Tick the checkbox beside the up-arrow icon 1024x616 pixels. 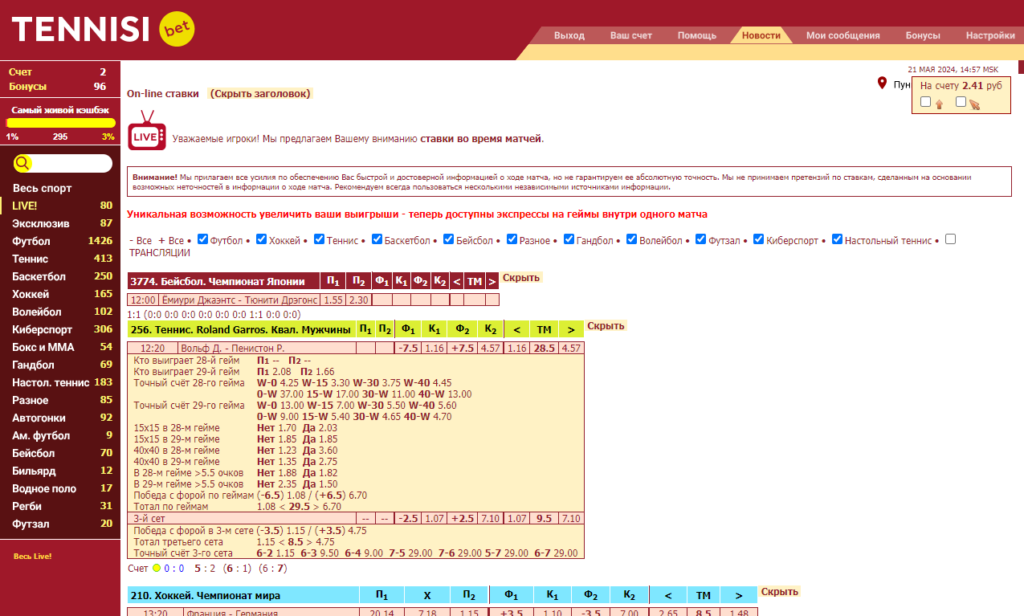tap(925, 102)
